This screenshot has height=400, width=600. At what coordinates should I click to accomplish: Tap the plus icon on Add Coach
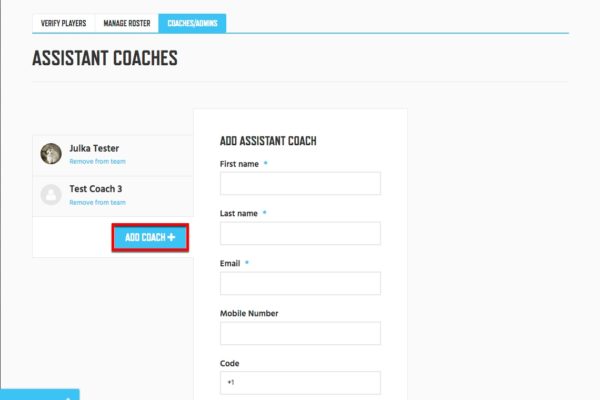pos(171,237)
